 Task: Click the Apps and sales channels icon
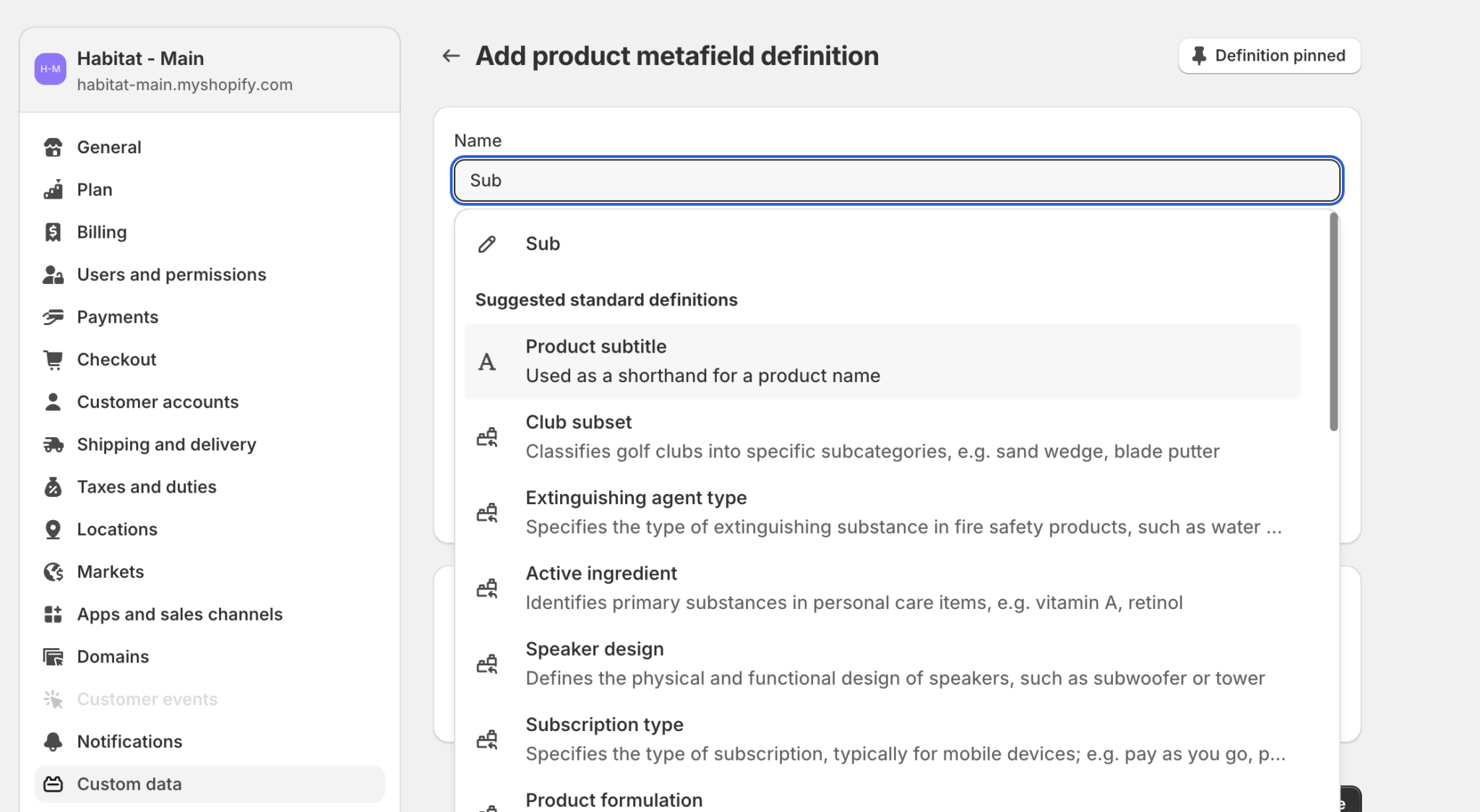coord(53,614)
